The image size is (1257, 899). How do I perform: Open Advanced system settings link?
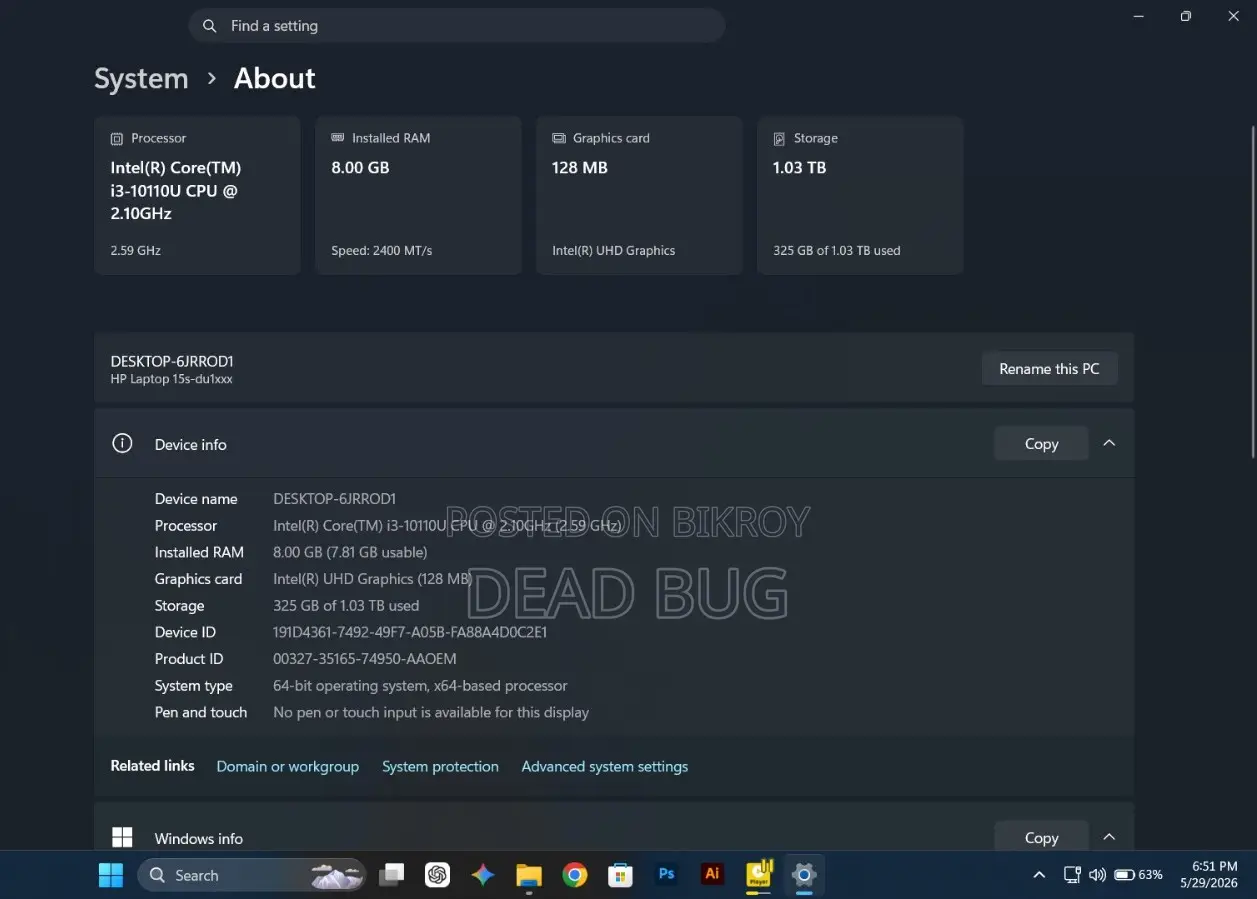tap(605, 766)
